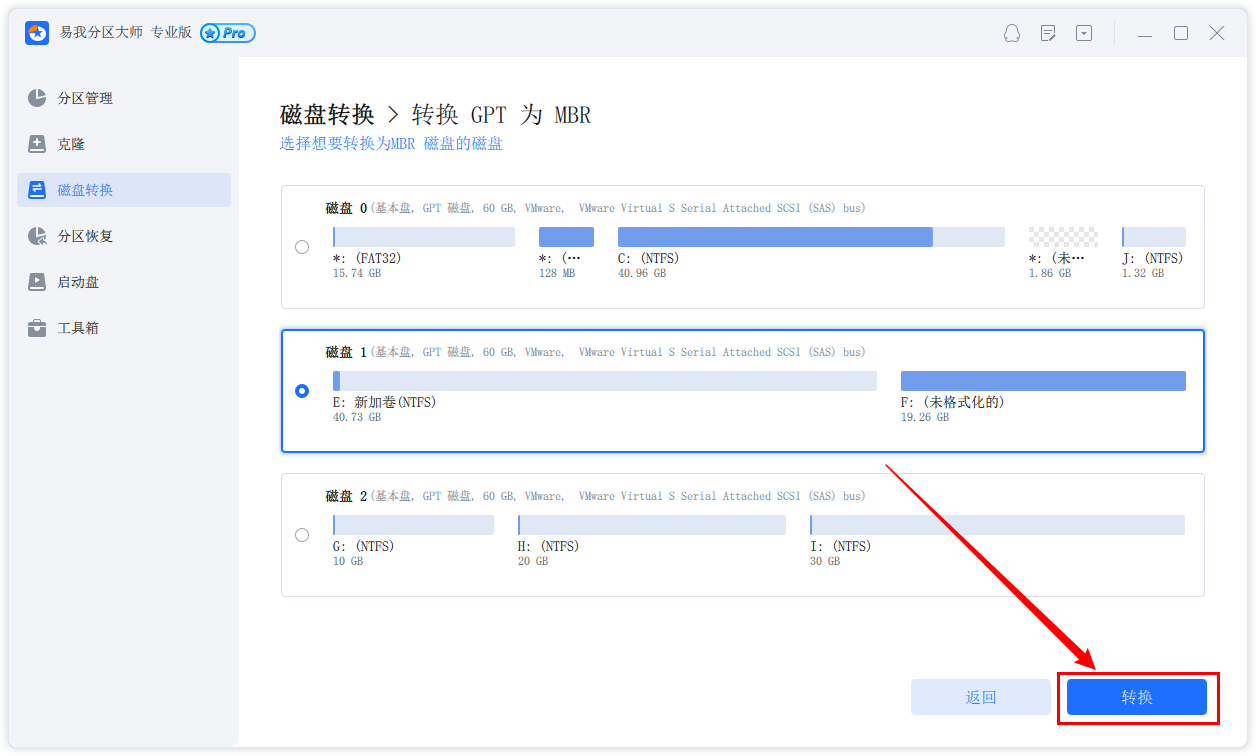Image resolution: width=1256 pixels, height=756 pixels.
Task: Click 磁盘转换 in the breadcrumb heading
Action: pos(327,115)
